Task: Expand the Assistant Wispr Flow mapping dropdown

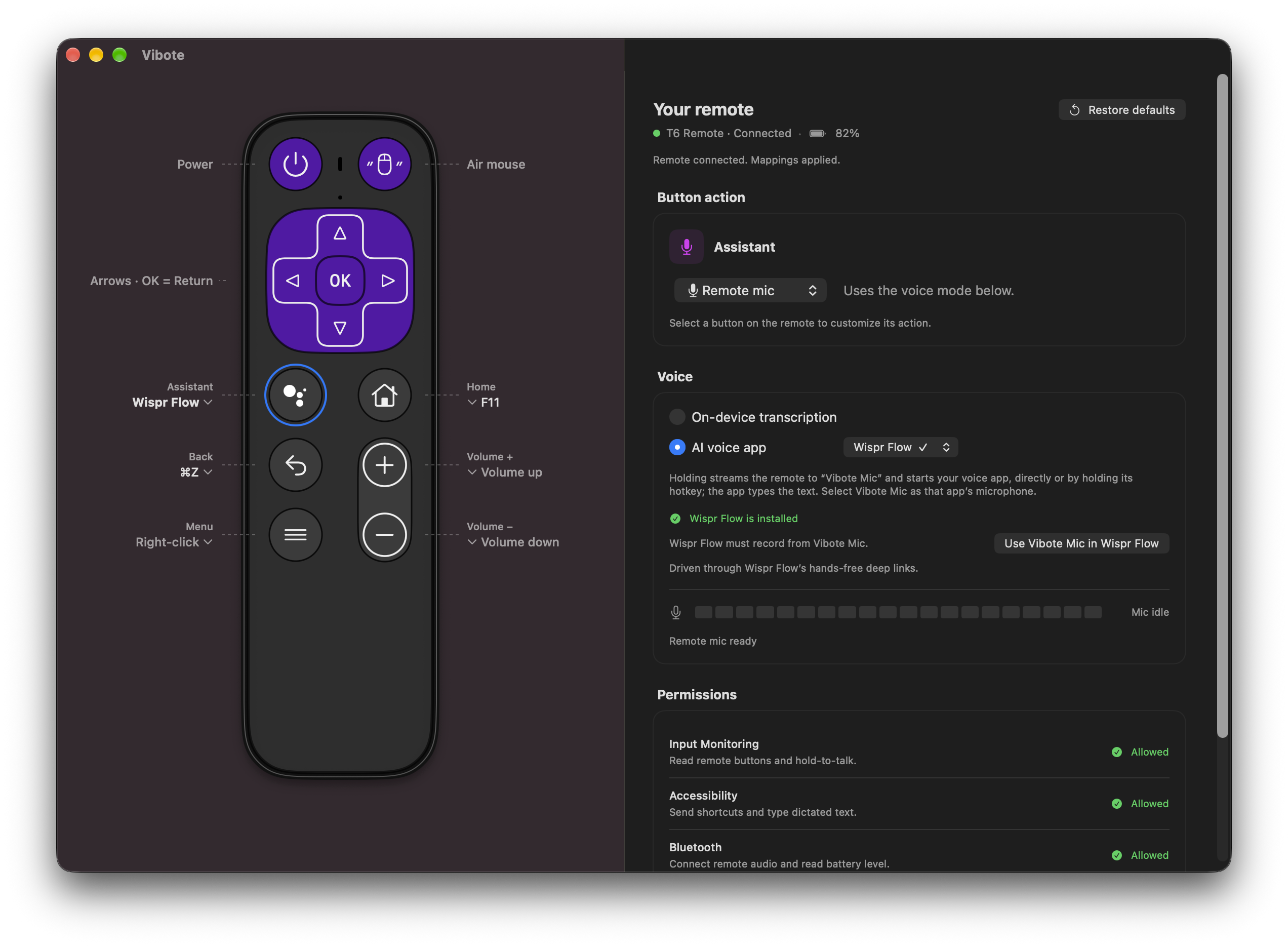Action: [x=172, y=403]
